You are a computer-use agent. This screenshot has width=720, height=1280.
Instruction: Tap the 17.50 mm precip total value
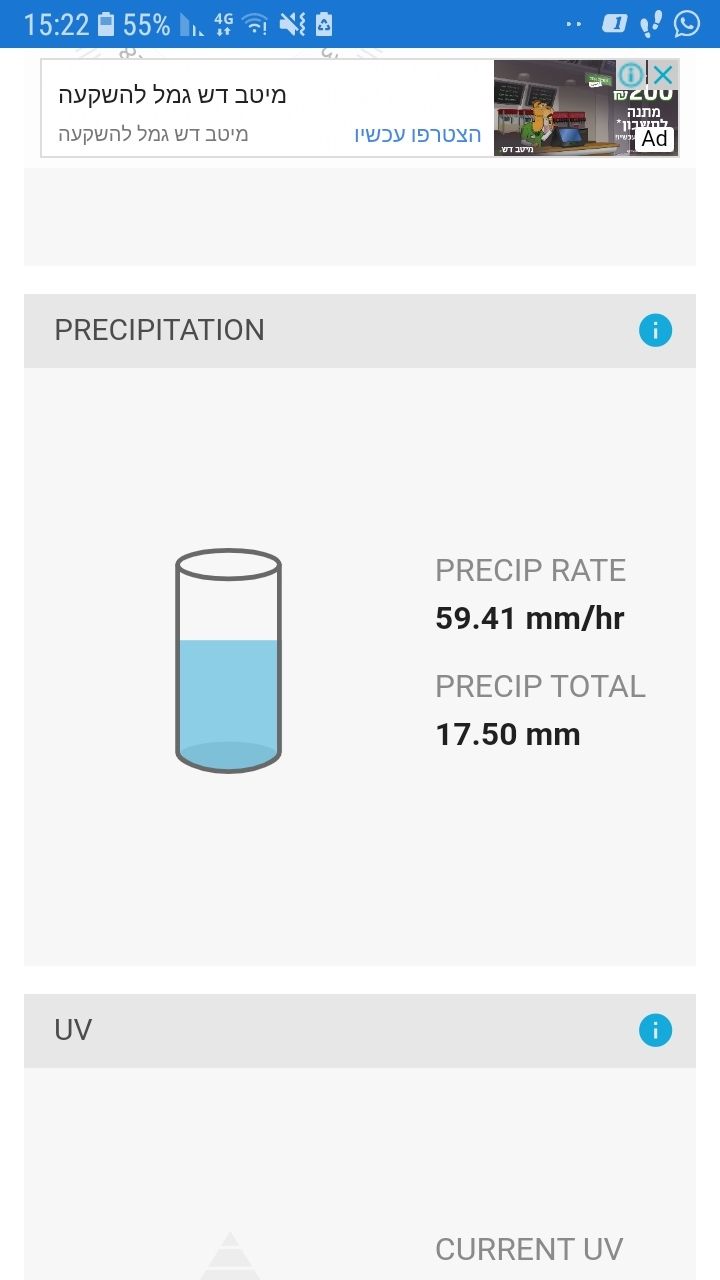tap(508, 735)
